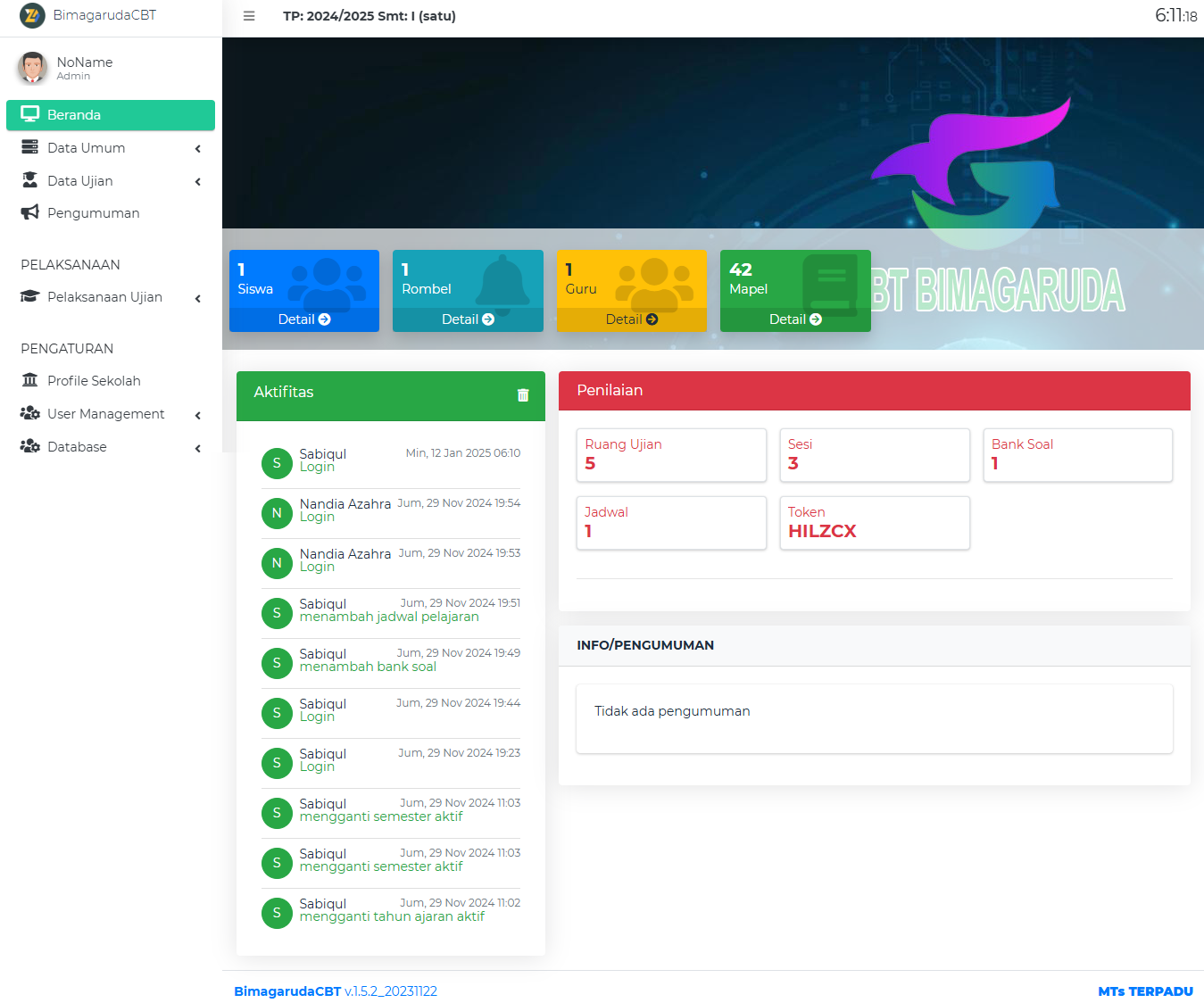The width and height of the screenshot is (1204, 1003).
Task: Open the Jadwal card
Action: (671, 523)
